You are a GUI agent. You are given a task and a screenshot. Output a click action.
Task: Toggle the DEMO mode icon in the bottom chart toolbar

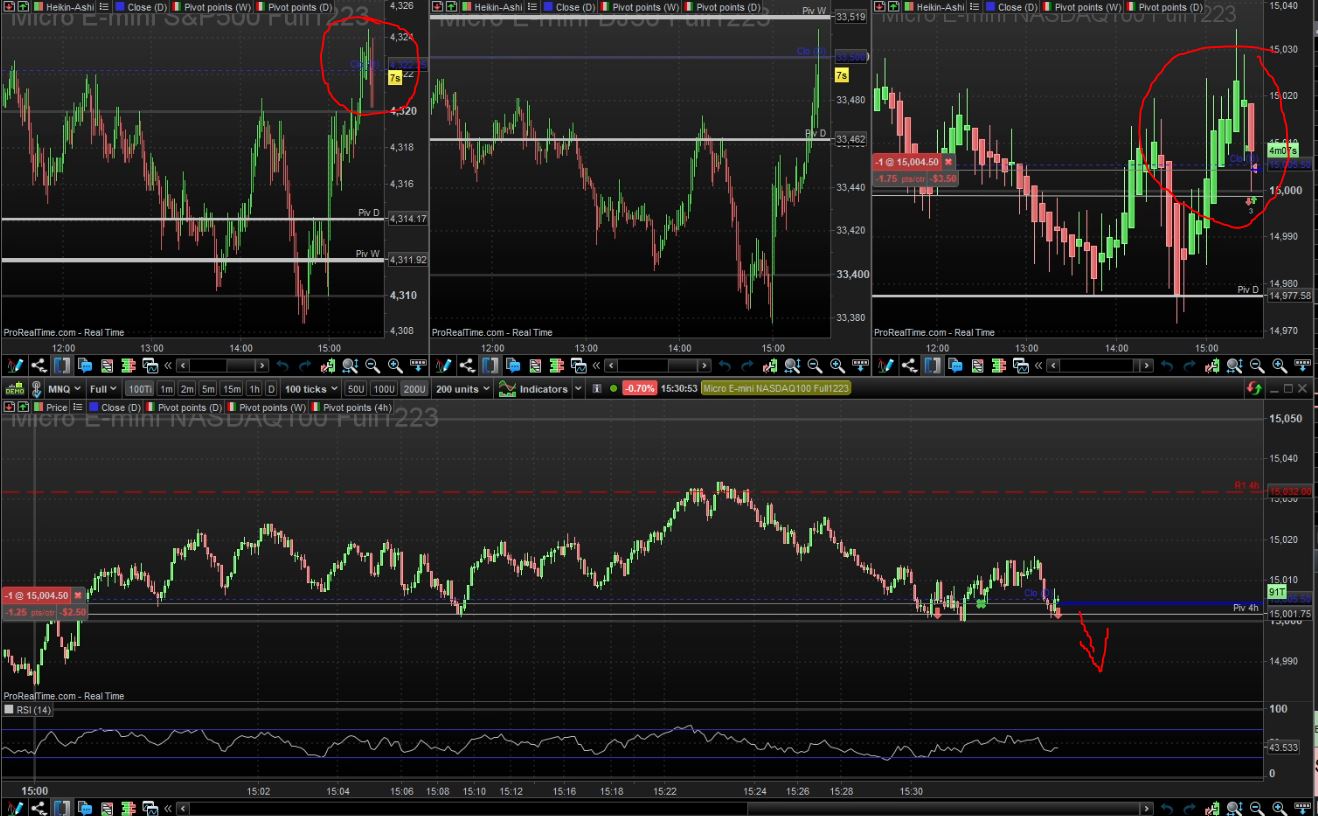14,389
